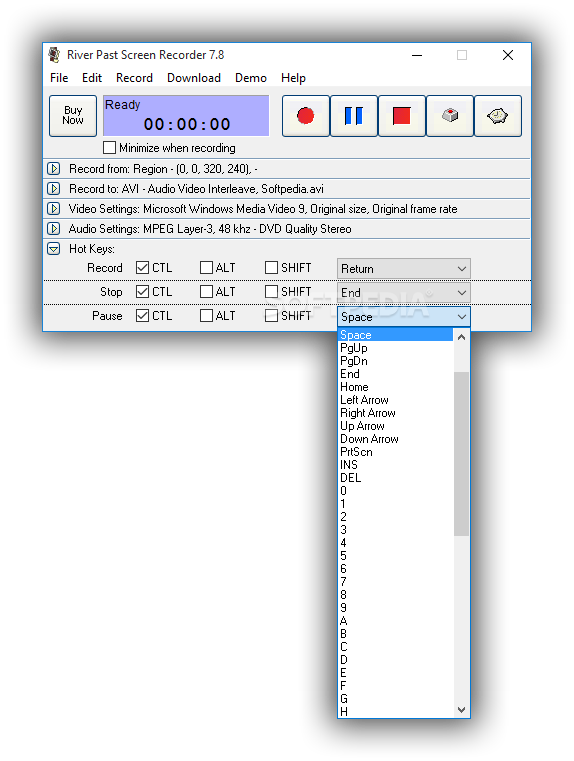This screenshot has width=574, height=761.
Task: Expand the Audio Settings section
Action: [x=53, y=229]
